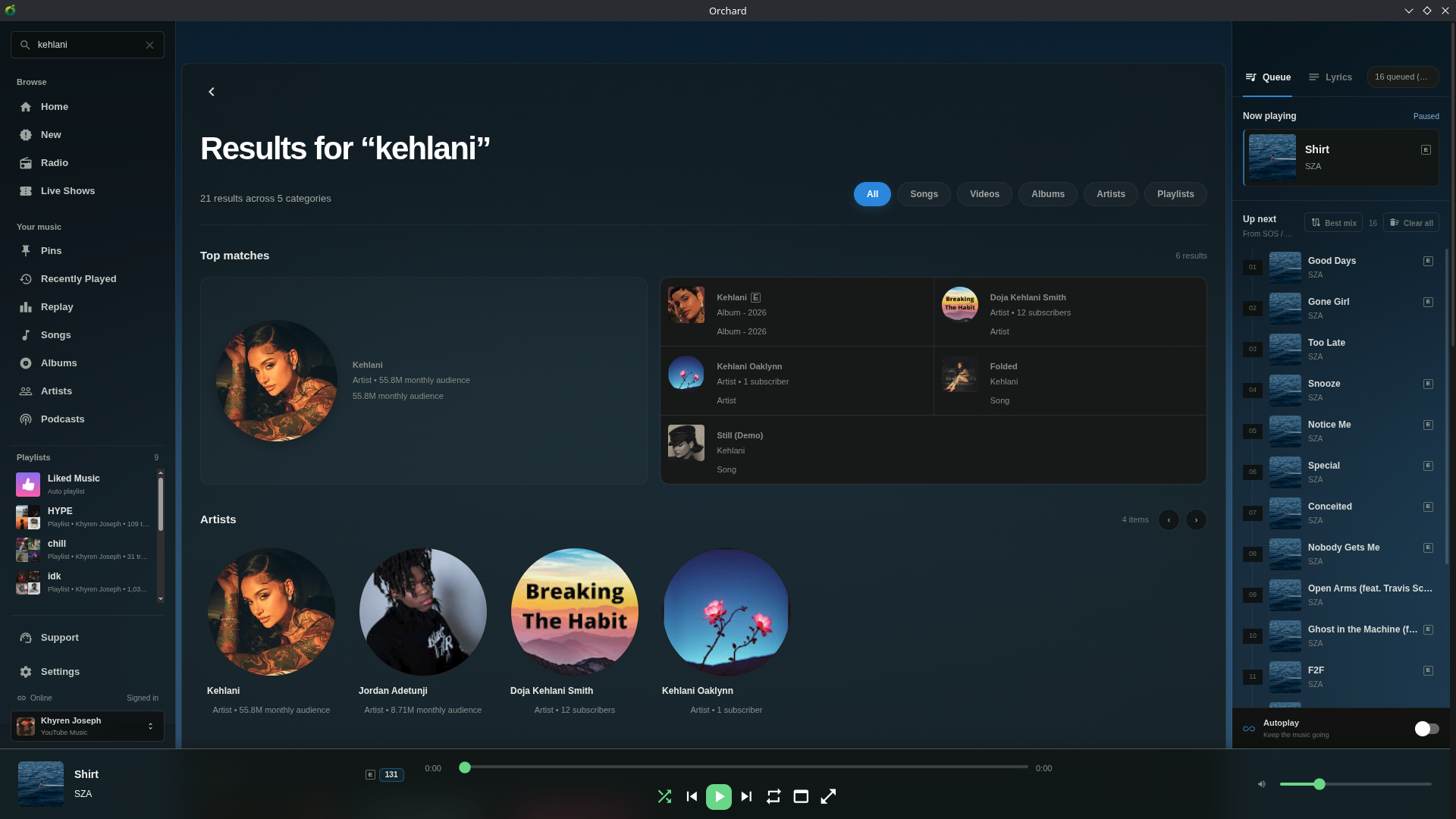Open the Kehlani top match card

pyautogui.click(x=423, y=381)
